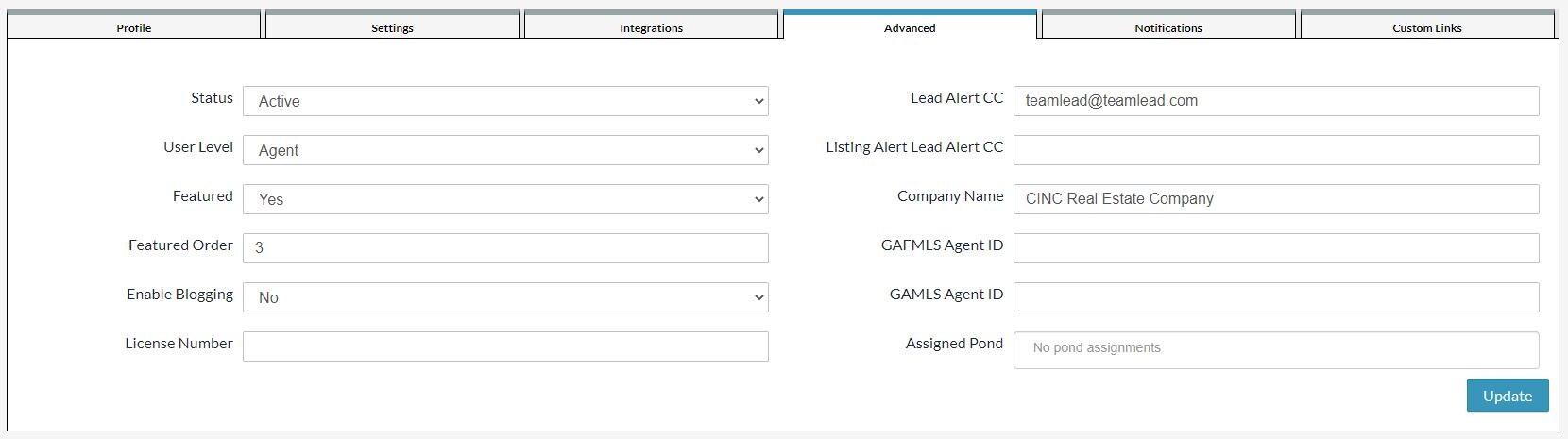Expand the User Level dropdown showing Agent

click(505, 150)
